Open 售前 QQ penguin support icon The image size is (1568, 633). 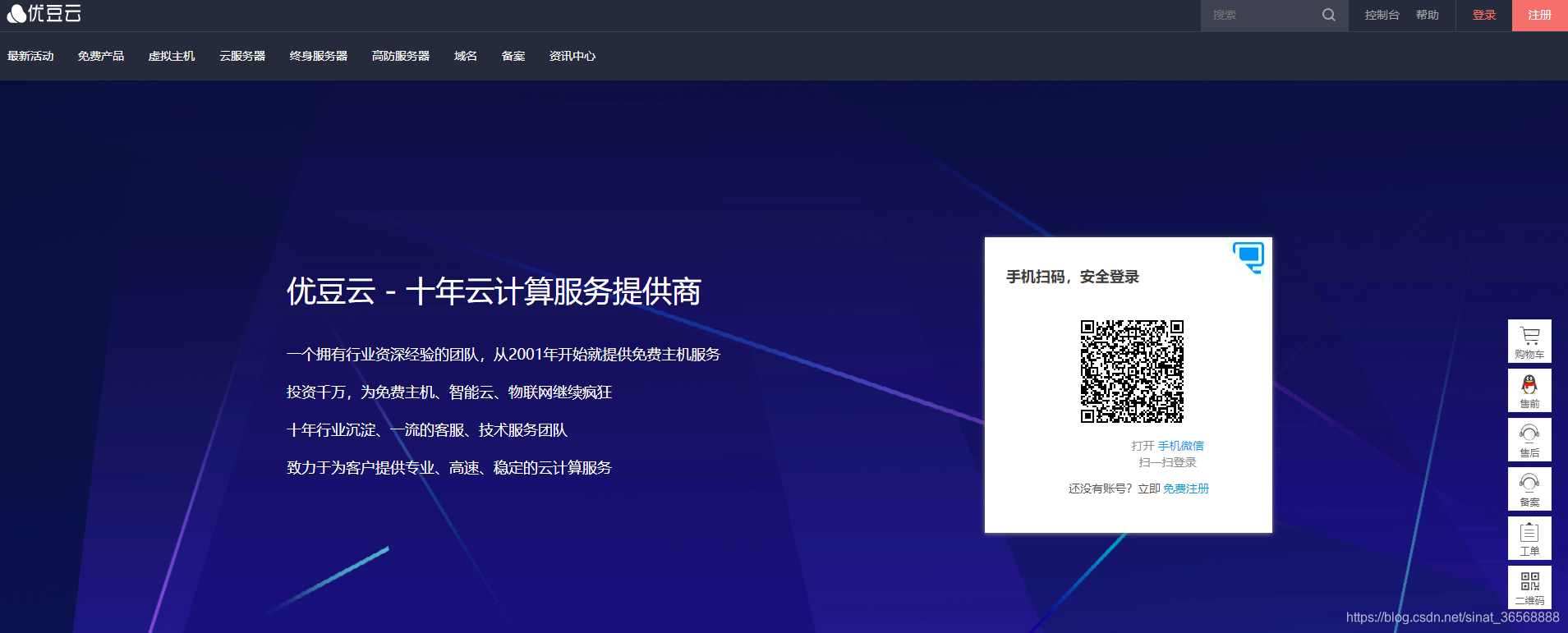coord(1529,390)
